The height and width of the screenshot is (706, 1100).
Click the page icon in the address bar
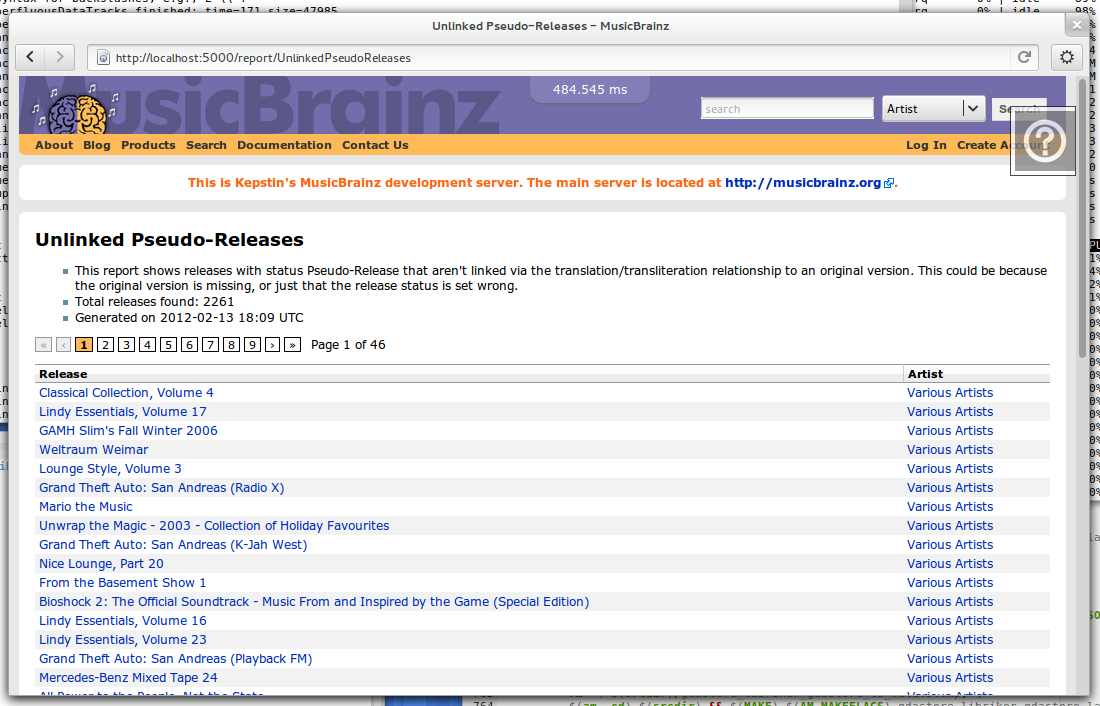tap(103, 58)
